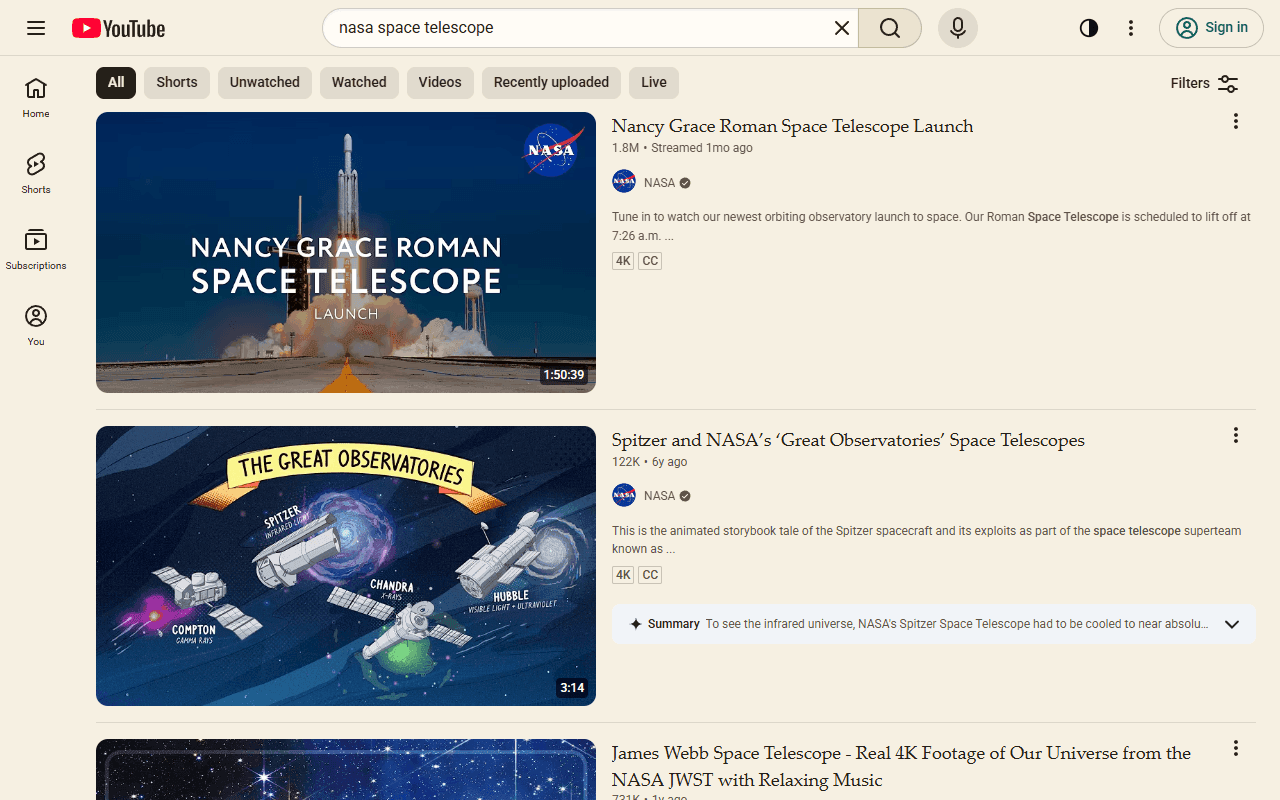Image resolution: width=1280 pixels, height=800 pixels.
Task: Select the Shorts filter chip
Action: tap(177, 83)
